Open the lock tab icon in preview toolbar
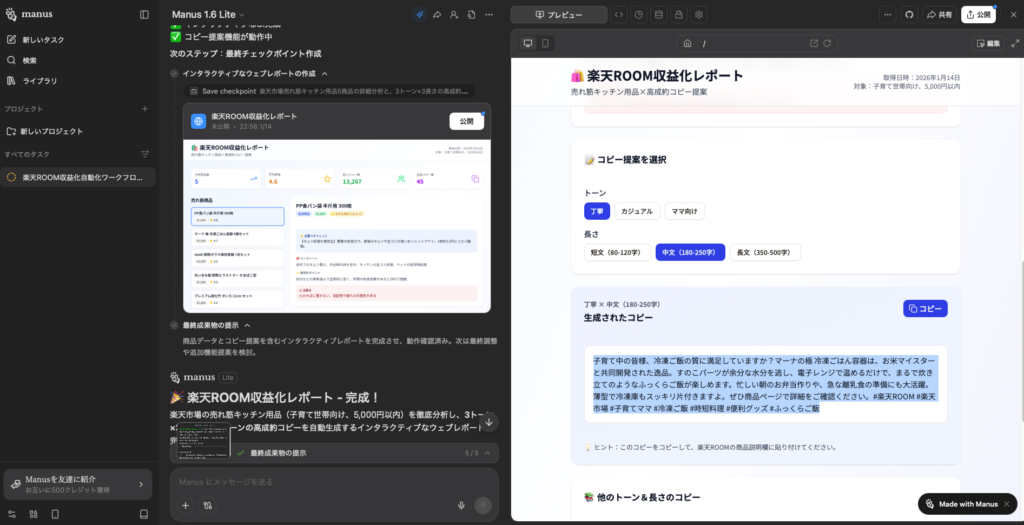 click(679, 14)
